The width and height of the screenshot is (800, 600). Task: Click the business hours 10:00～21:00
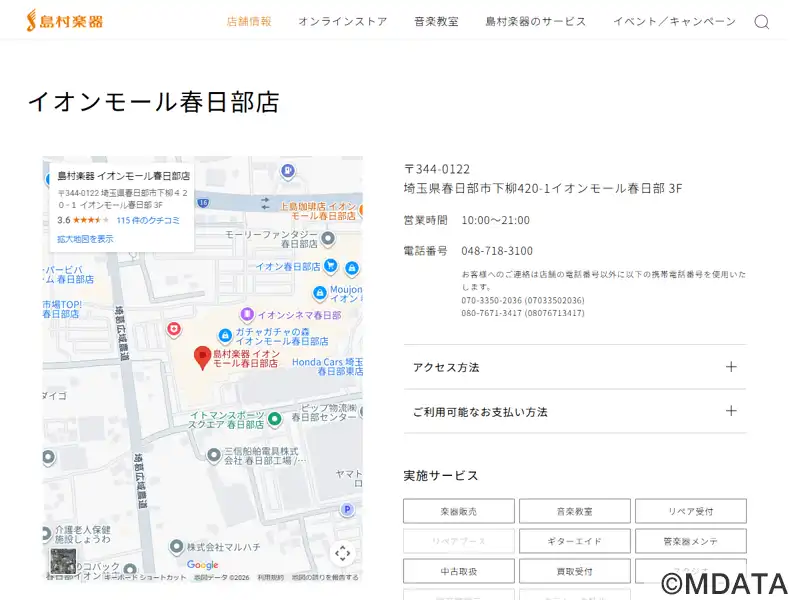coord(495,220)
